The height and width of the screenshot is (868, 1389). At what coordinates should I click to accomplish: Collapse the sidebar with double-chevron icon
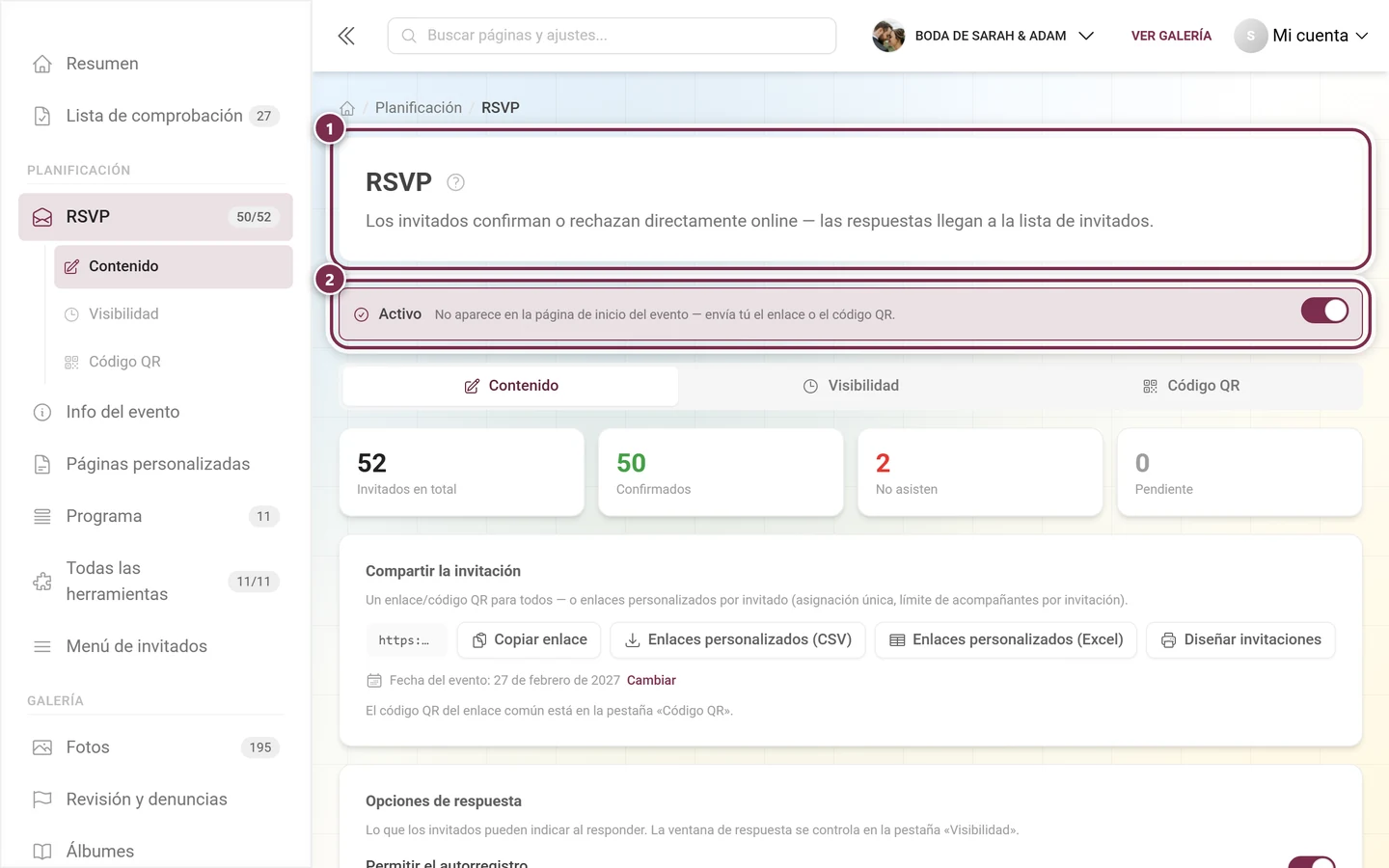(x=346, y=36)
